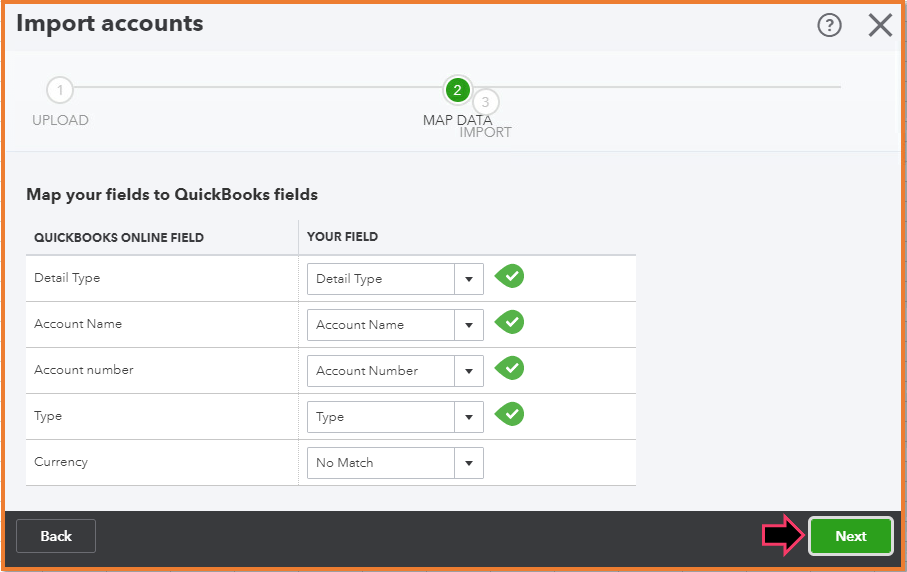This screenshot has height=572, width=907.
Task: Click the Currency row label
Action: coord(61,462)
